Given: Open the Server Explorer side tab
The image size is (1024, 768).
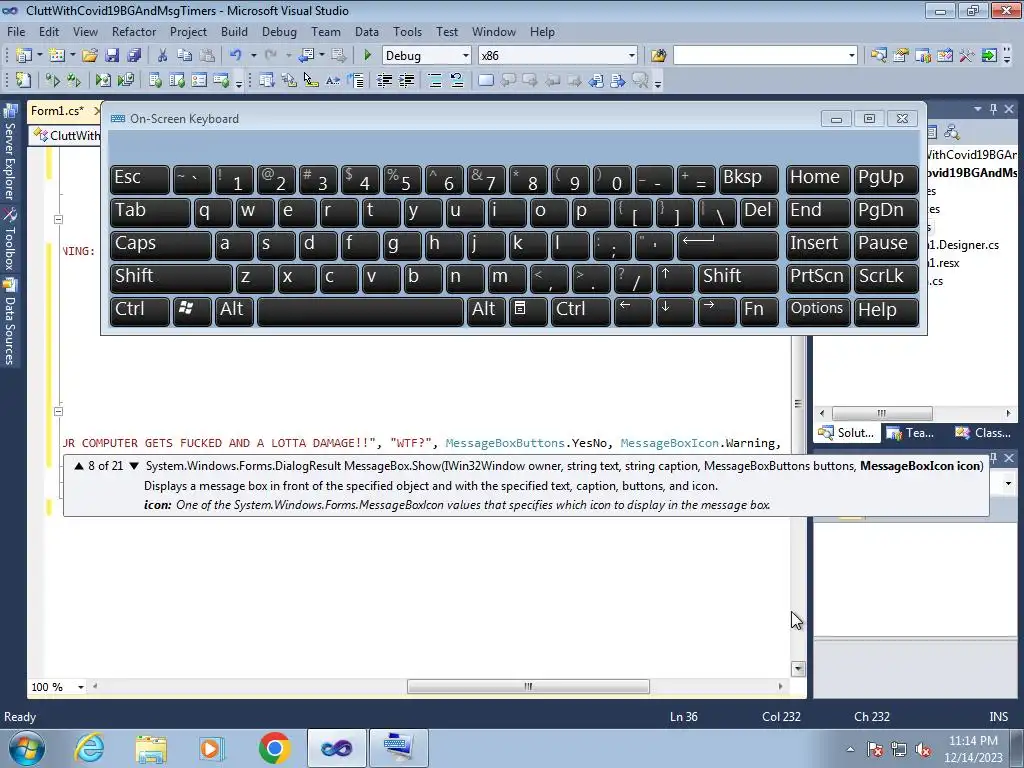Looking at the screenshot, I should 10,154.
